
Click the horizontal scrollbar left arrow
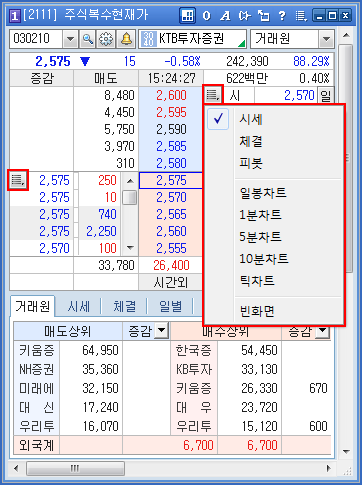point(16,469)
